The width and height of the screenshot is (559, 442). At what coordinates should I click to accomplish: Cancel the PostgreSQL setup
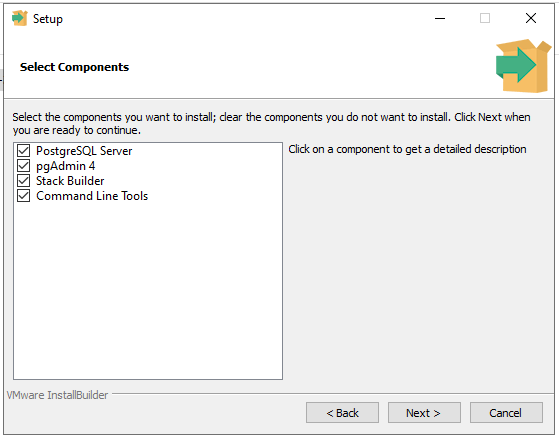coord(506,413)
